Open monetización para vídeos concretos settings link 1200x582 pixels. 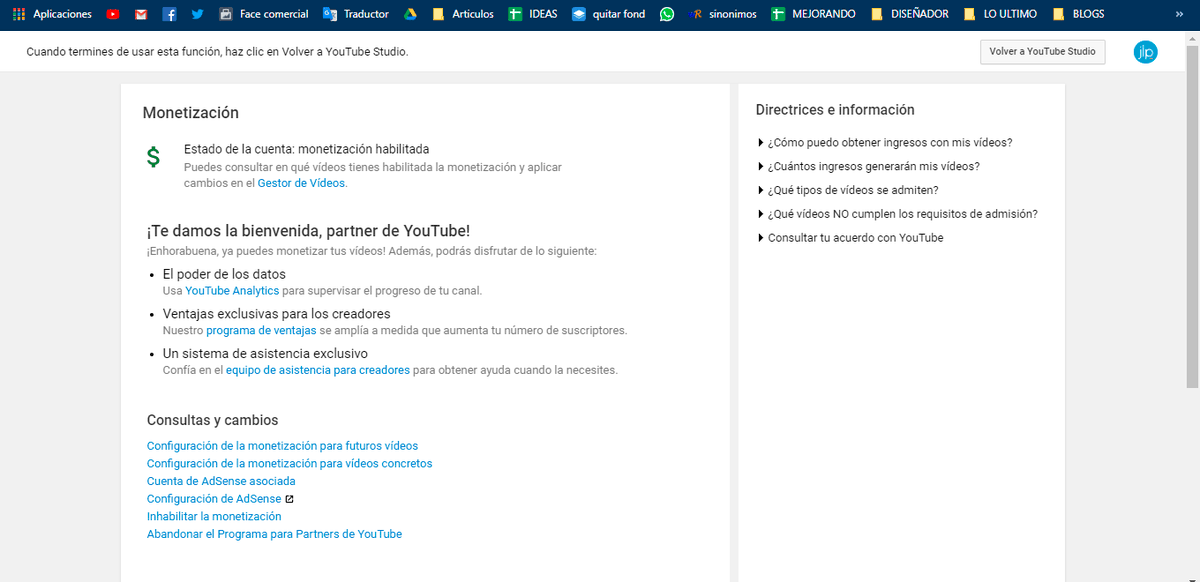tap(289, 464)
